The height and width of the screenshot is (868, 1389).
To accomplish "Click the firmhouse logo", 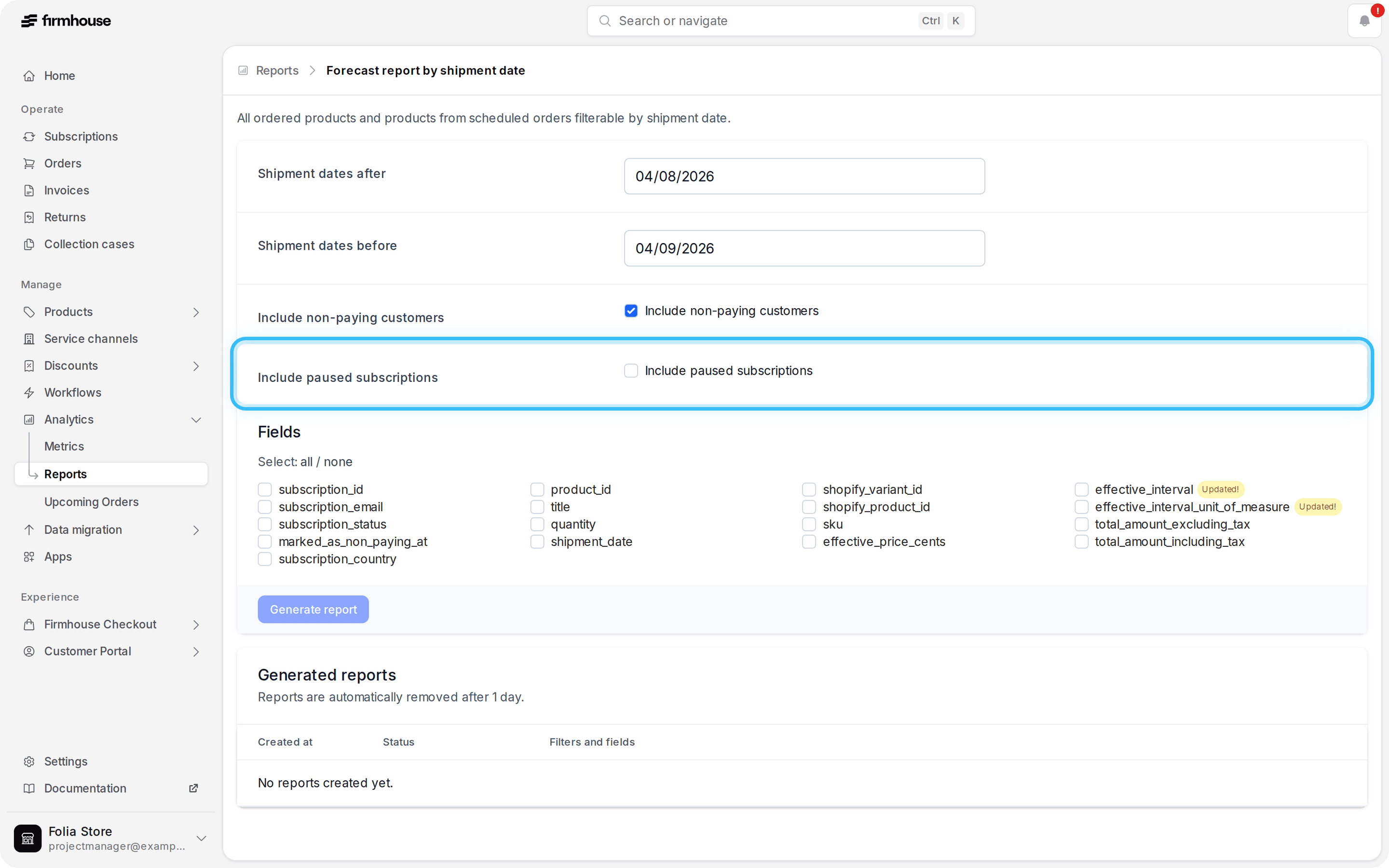I will pyautogui.click(x=66, y=21).
